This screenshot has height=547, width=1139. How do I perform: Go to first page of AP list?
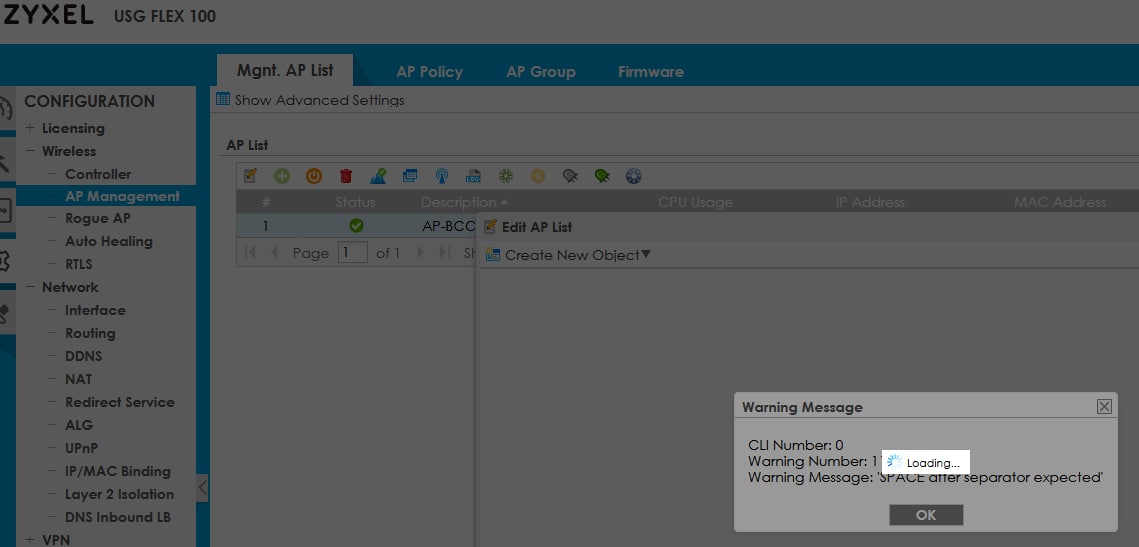pyautogui.click(x=250, y=253)
